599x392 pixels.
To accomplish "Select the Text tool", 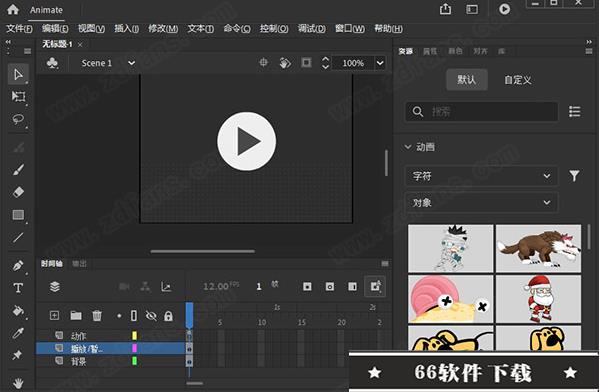I will (x=18, y=288).
